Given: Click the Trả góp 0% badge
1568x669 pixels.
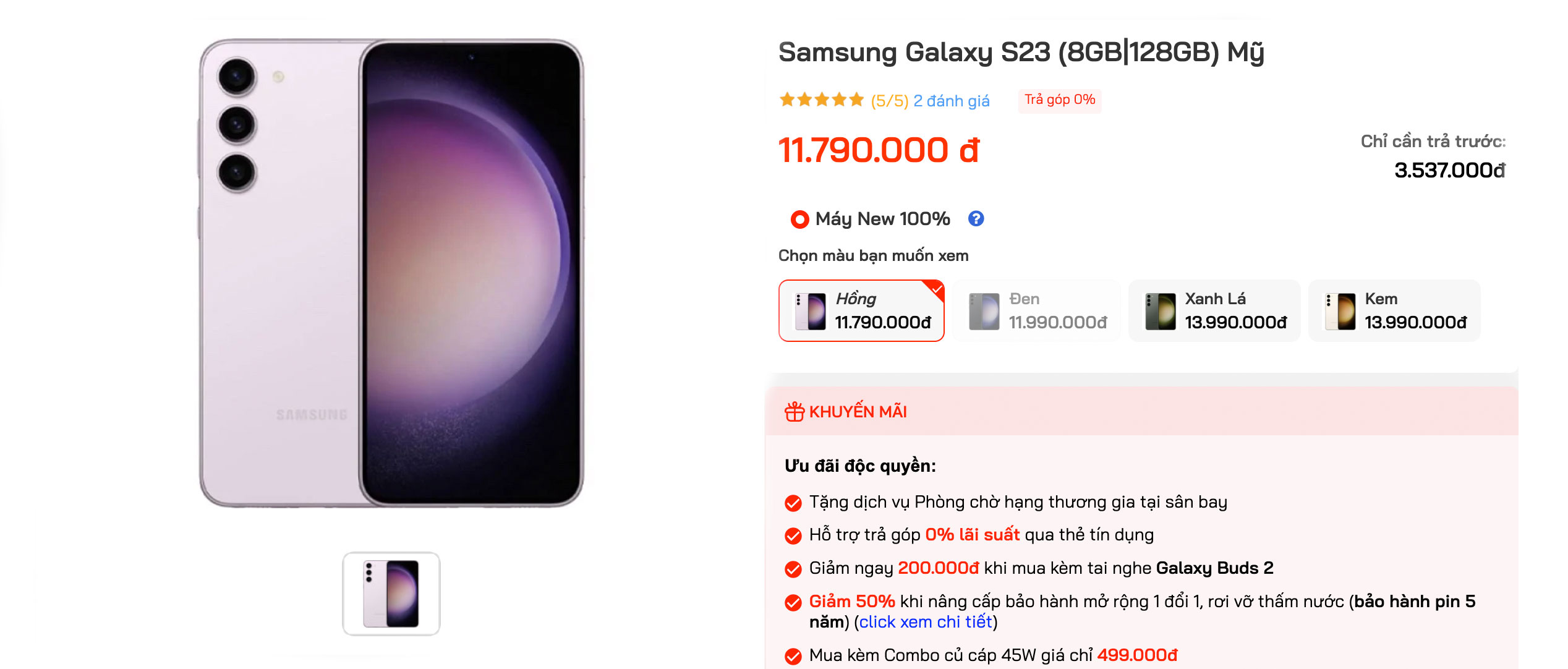Looking at the screenshot, I should click(x=1059, y=100).
